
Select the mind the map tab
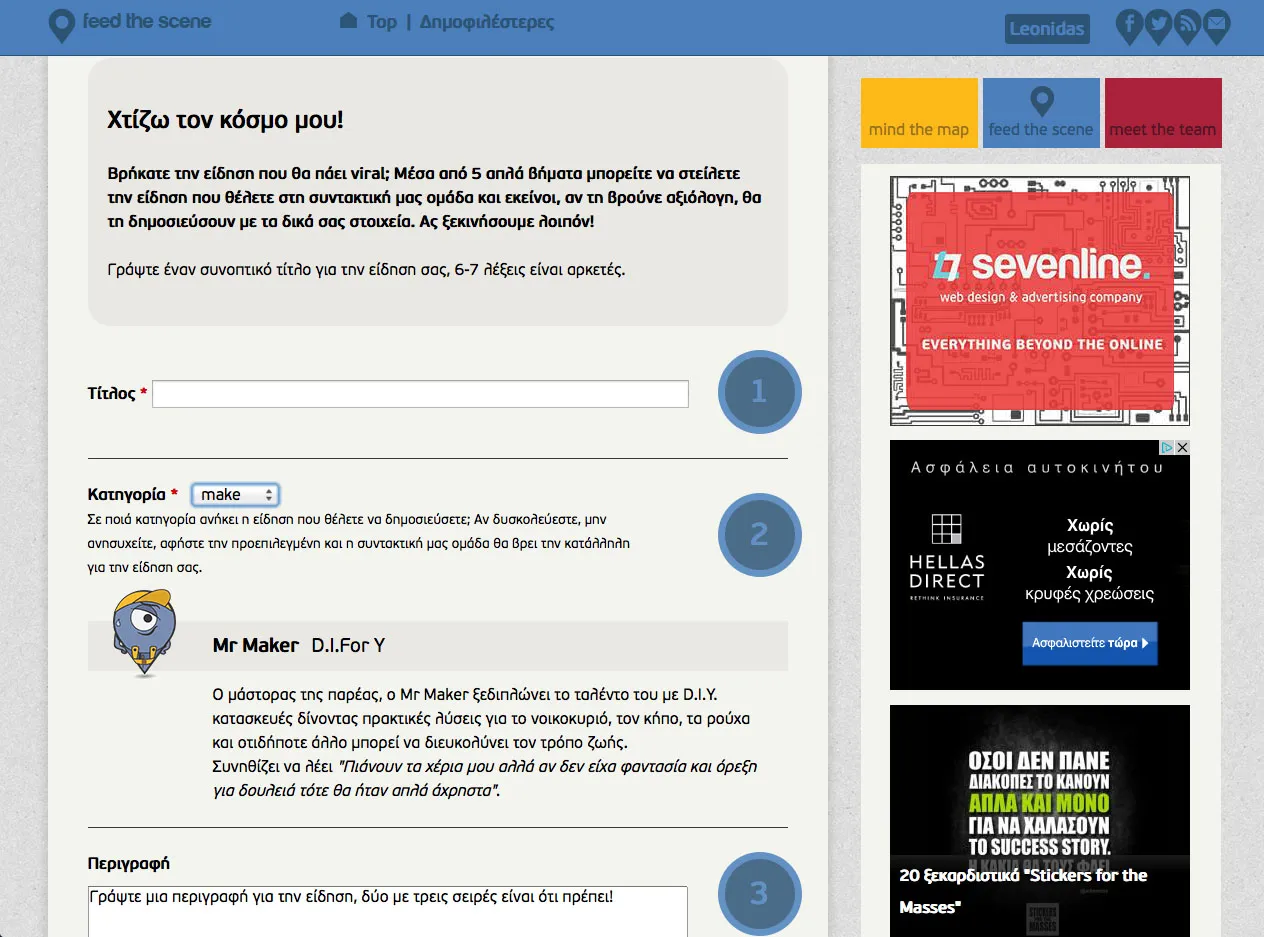tap(919, 113)
